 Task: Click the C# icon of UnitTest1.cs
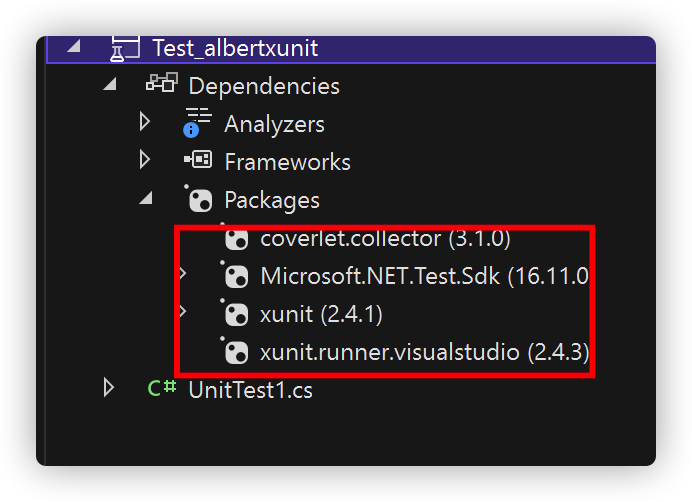162,388
